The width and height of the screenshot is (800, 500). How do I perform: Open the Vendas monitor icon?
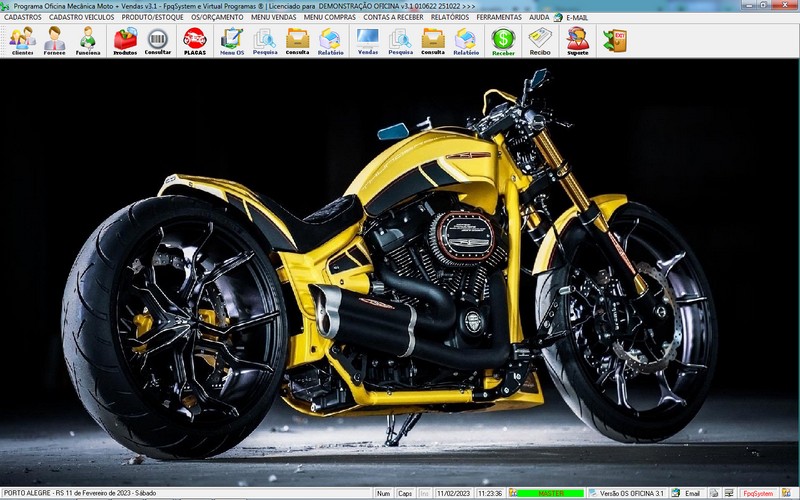(x=368, y=41)
